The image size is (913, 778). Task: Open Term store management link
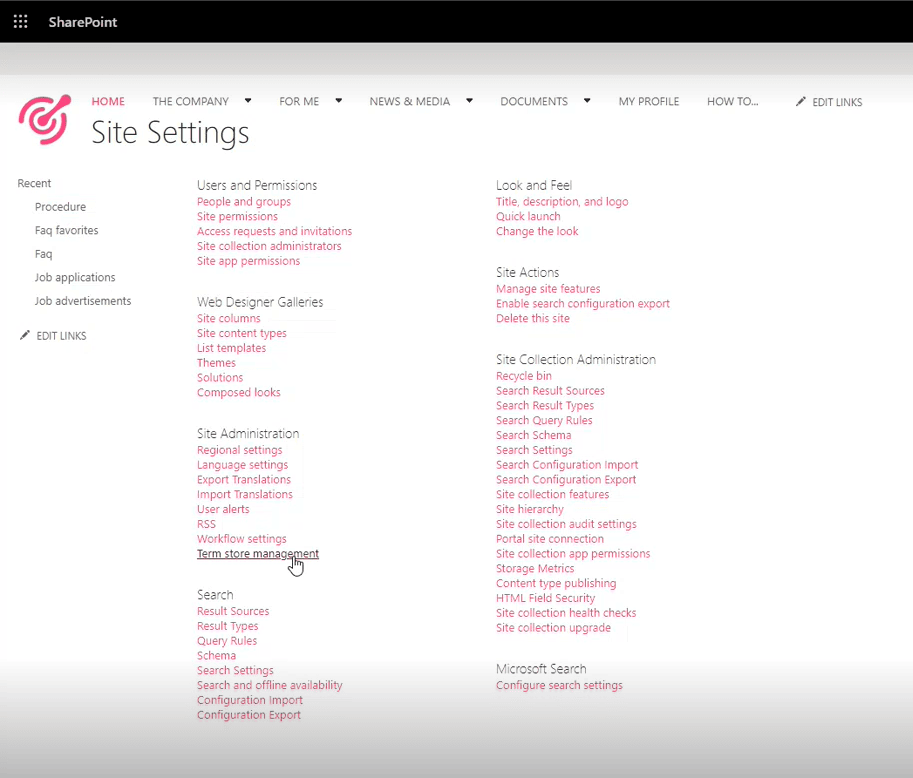257,554
